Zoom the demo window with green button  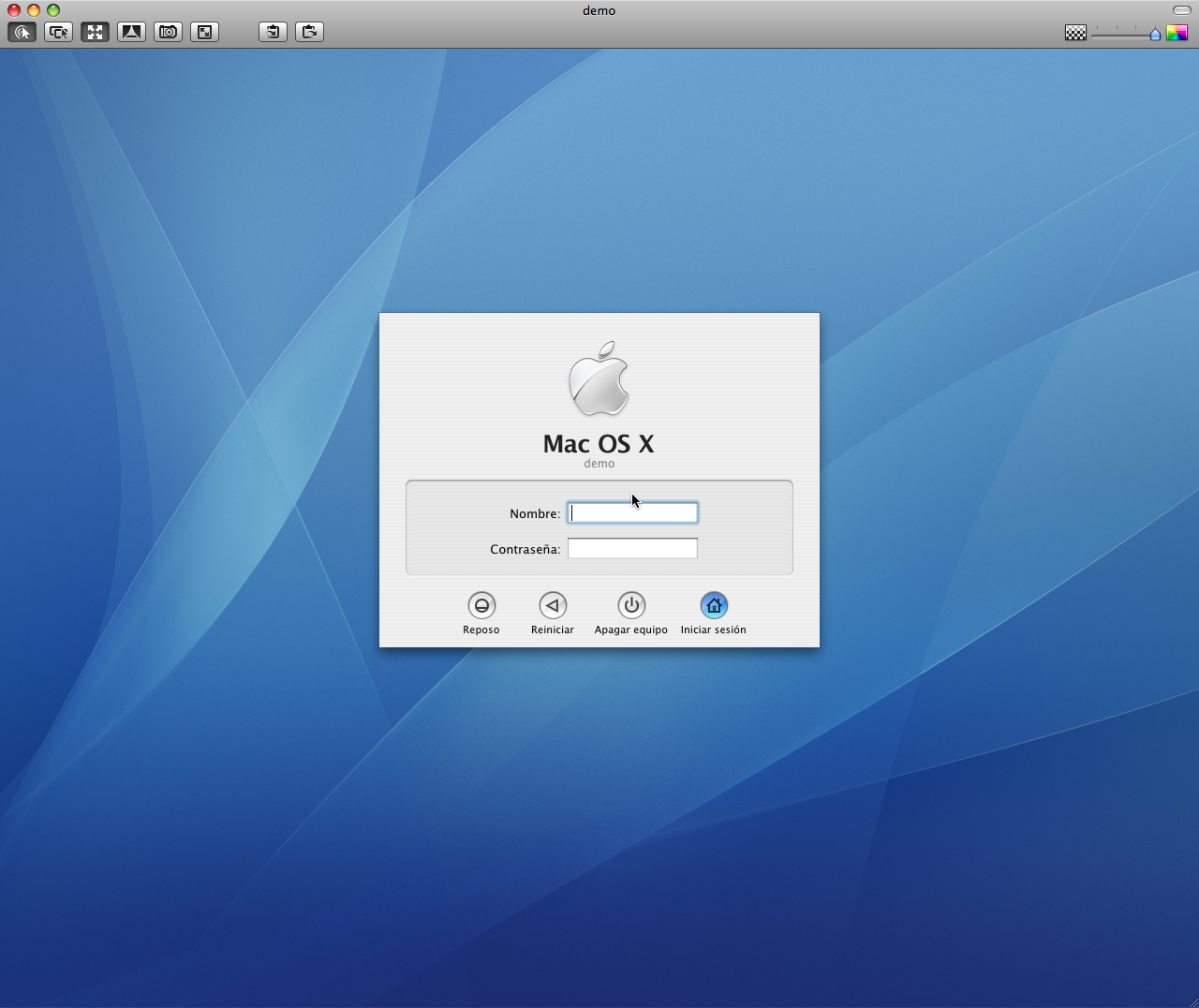[x=53, y=10]
